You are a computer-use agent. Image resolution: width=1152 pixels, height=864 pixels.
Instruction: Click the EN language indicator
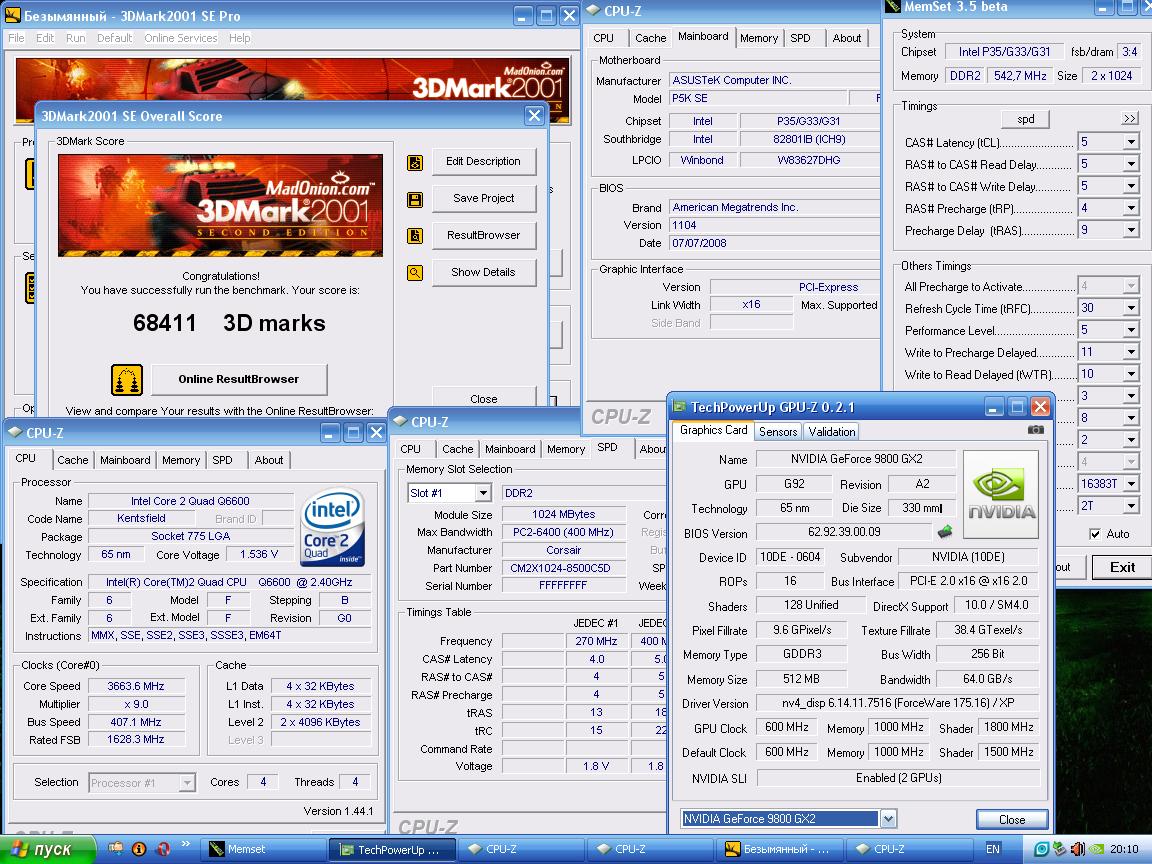[x=993, y=849]
